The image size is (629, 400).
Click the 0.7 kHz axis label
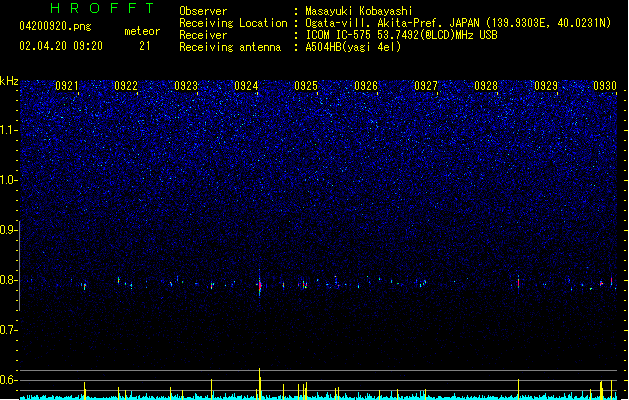8,330
